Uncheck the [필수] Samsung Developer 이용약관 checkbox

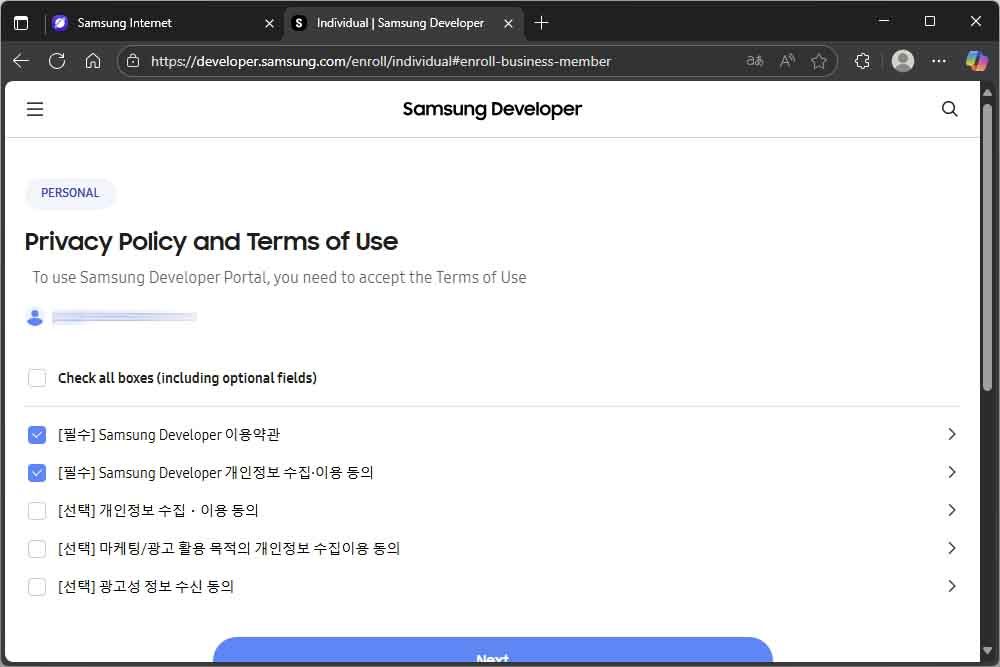pos(37,435)
